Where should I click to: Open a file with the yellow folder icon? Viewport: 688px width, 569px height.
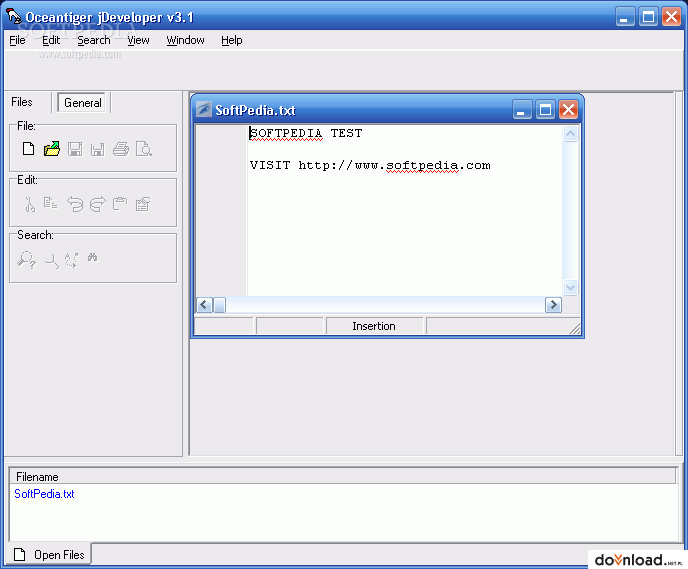pyautogui.click(x=52, y=149)
